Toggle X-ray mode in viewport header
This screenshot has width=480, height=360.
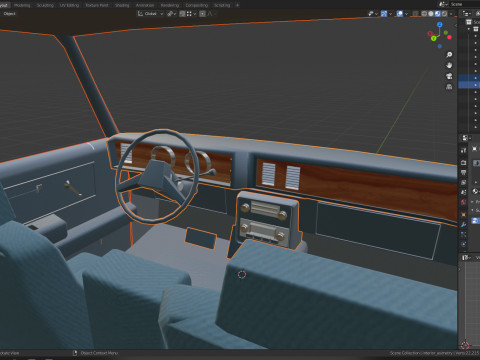tap(415, 14)
